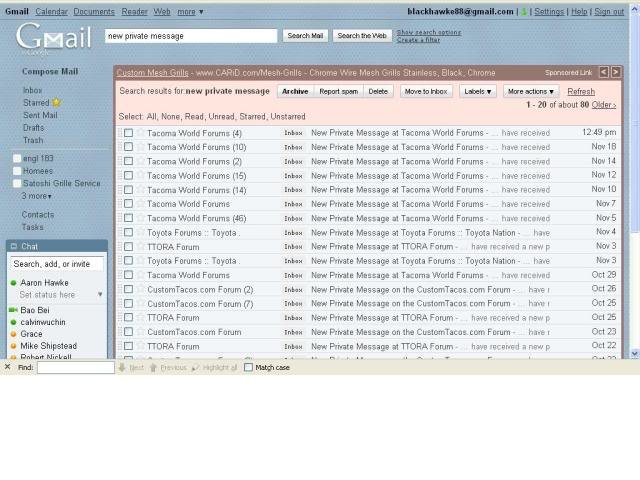Check the CustomTacos.com Forum (7) message
The height and width of the screenshot is (480, 640).
129,303
